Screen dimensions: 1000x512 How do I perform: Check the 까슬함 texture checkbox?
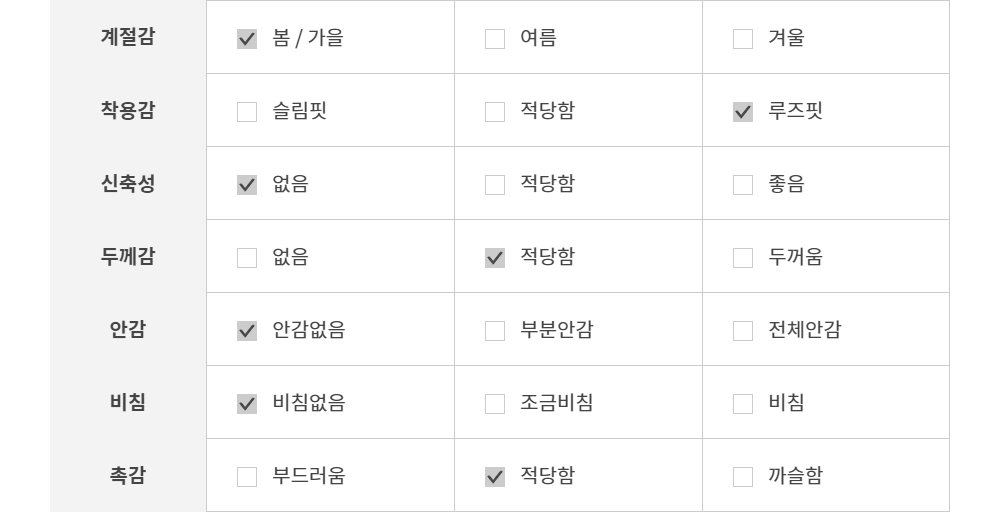click(743, 477)
